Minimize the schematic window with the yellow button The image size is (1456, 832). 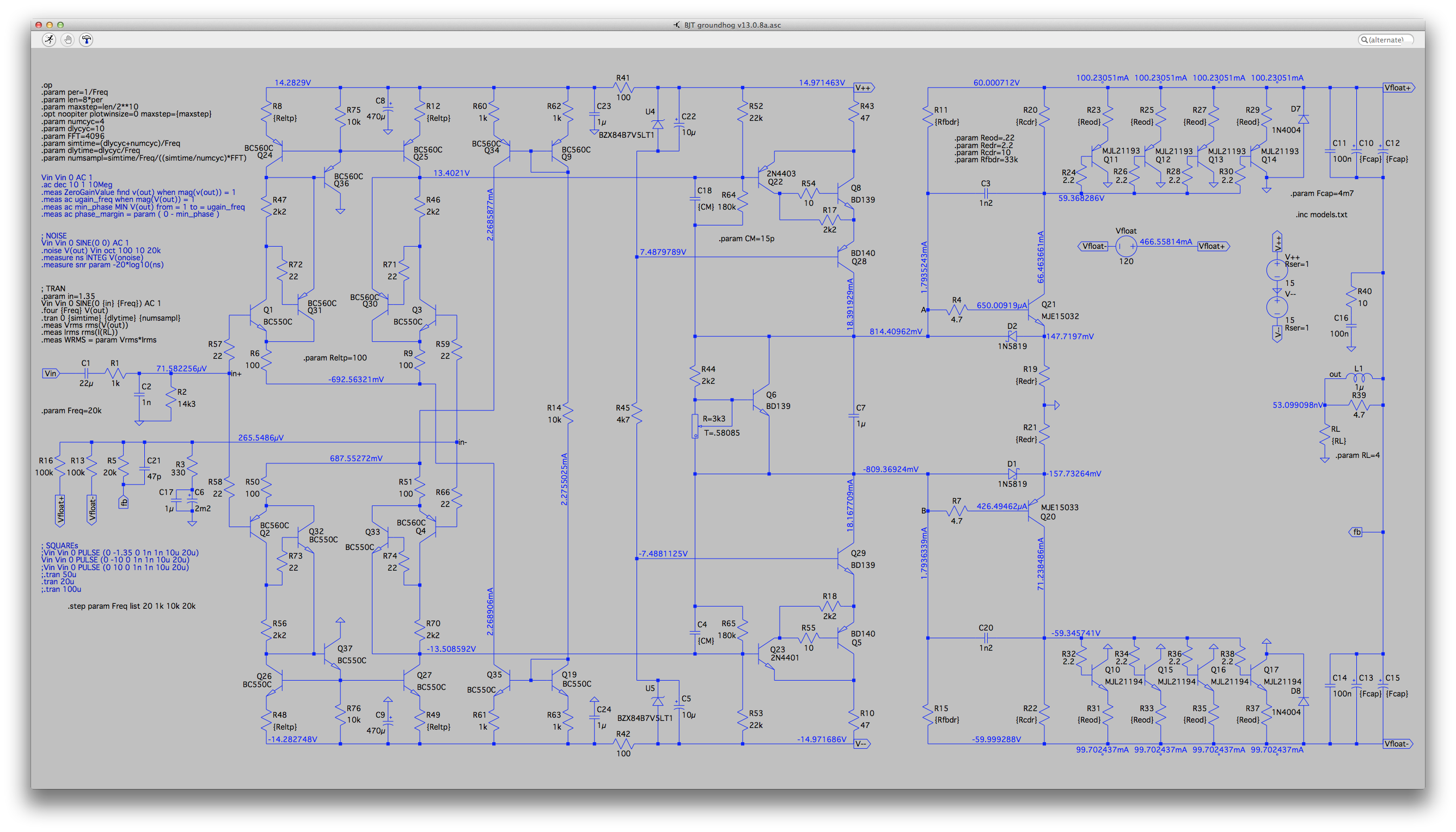tap(50, 25)
